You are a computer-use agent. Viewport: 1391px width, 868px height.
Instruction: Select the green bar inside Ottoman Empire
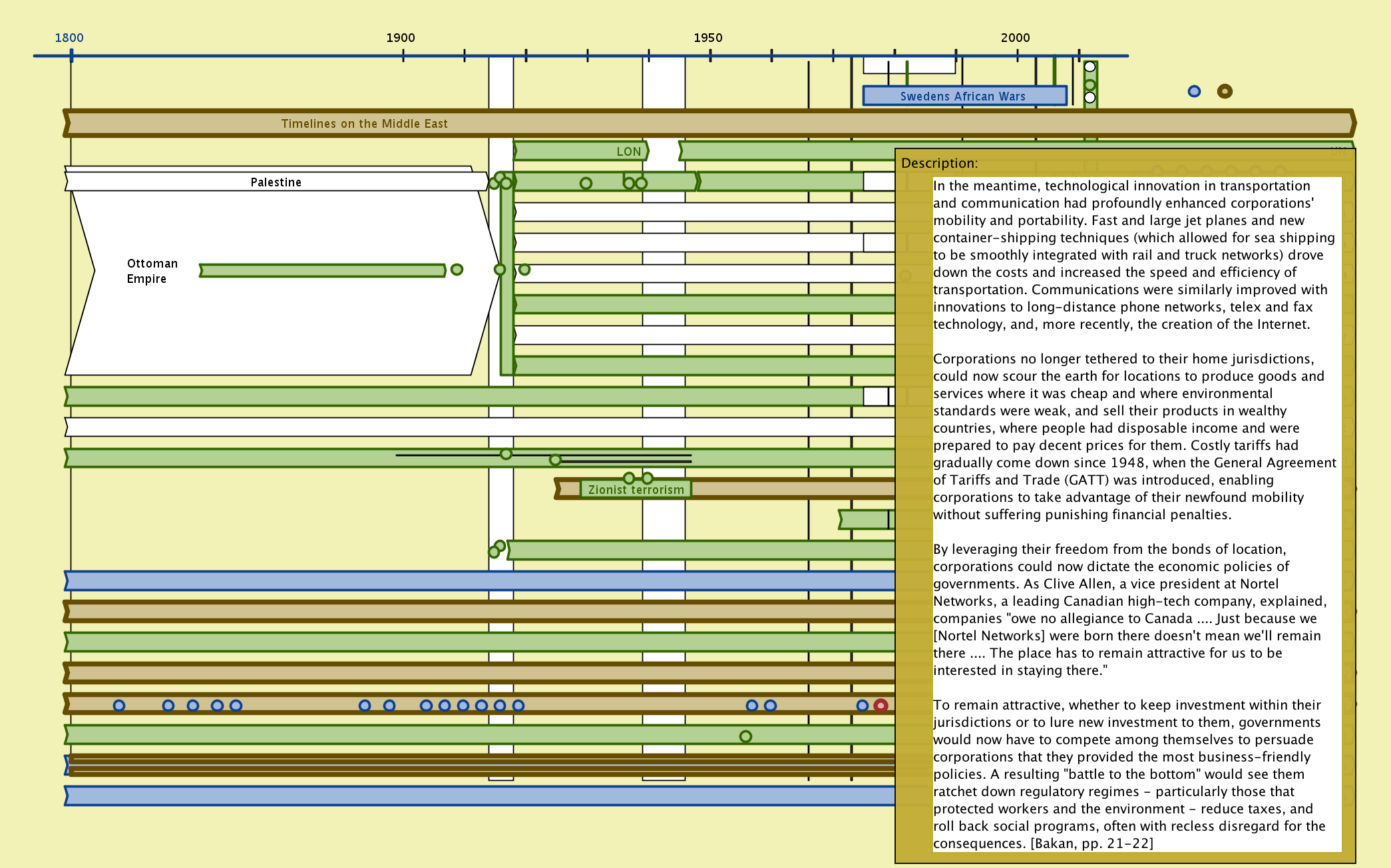pyautogui.click(x=323, y=270)
